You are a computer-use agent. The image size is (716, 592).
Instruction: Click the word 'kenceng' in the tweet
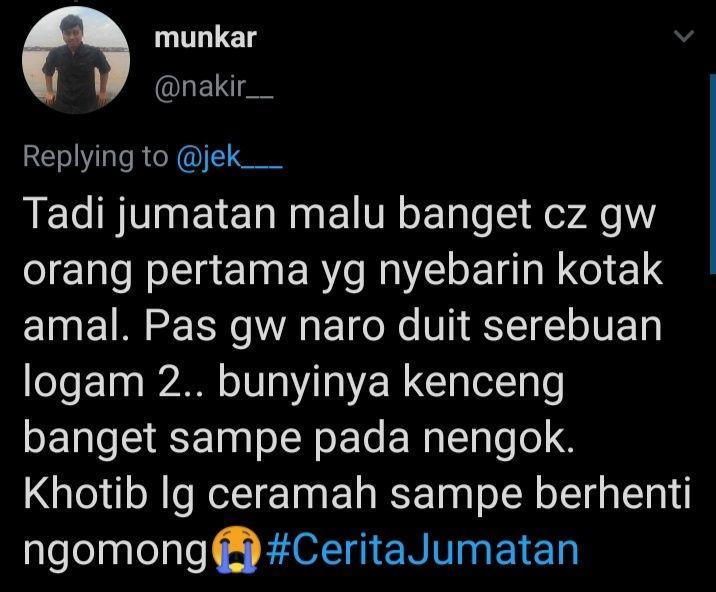tap(484, 384)
